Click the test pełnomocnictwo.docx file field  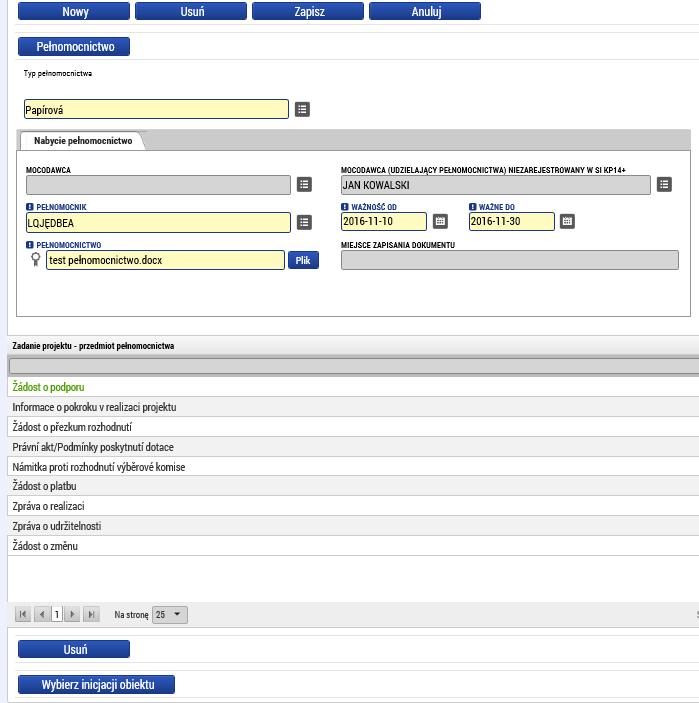click(165, 260)
